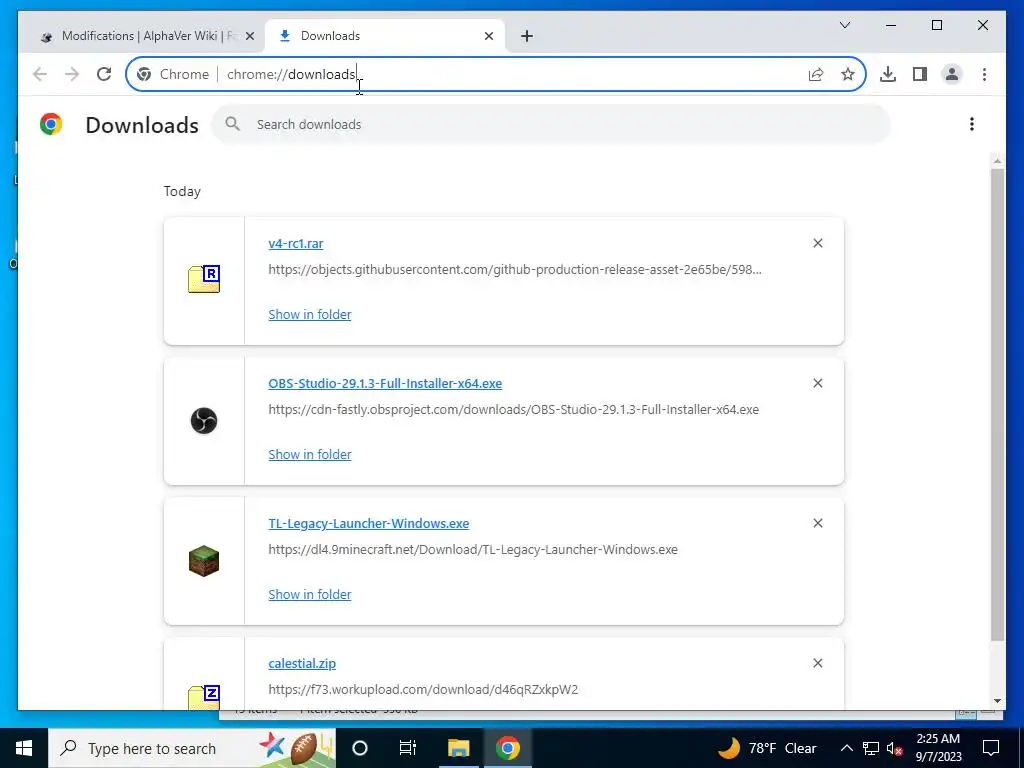
Task: Open the Downloads page more actions menu
Action: click(972, 124)
